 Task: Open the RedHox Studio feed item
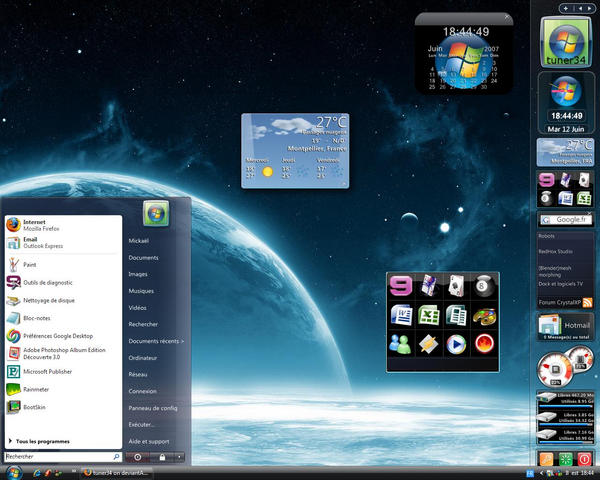[x=555, y=251]
